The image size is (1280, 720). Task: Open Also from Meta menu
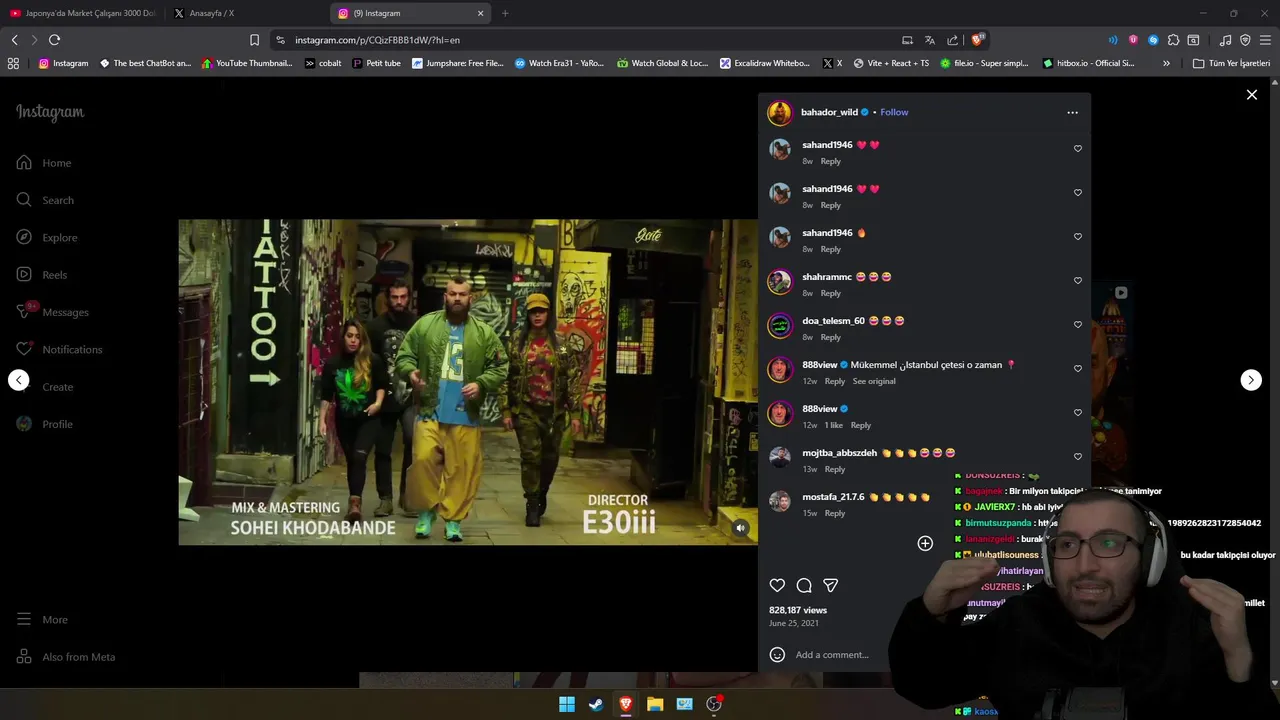66,657
